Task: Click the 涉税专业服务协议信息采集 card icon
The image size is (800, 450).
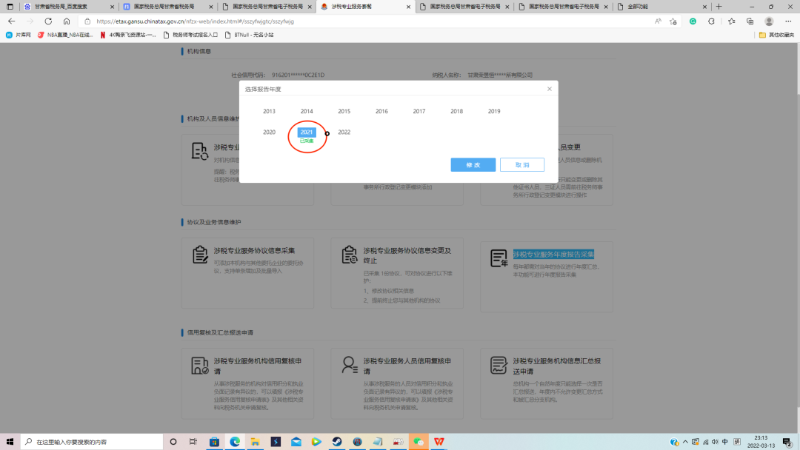Action: pyautogui.click(x=197, y=257)
